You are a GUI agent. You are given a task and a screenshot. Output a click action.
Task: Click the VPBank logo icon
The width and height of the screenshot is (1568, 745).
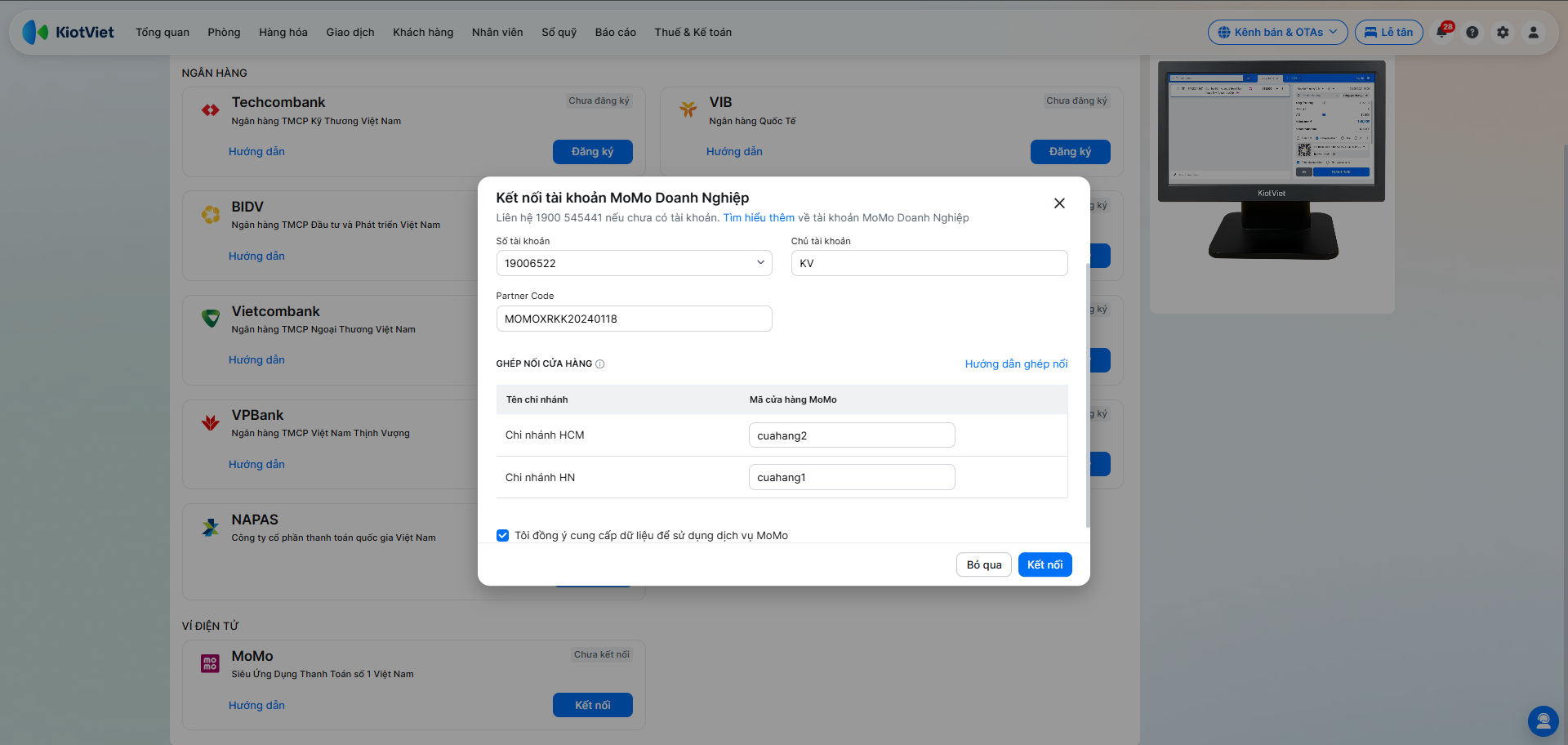[x=211, y=422]
